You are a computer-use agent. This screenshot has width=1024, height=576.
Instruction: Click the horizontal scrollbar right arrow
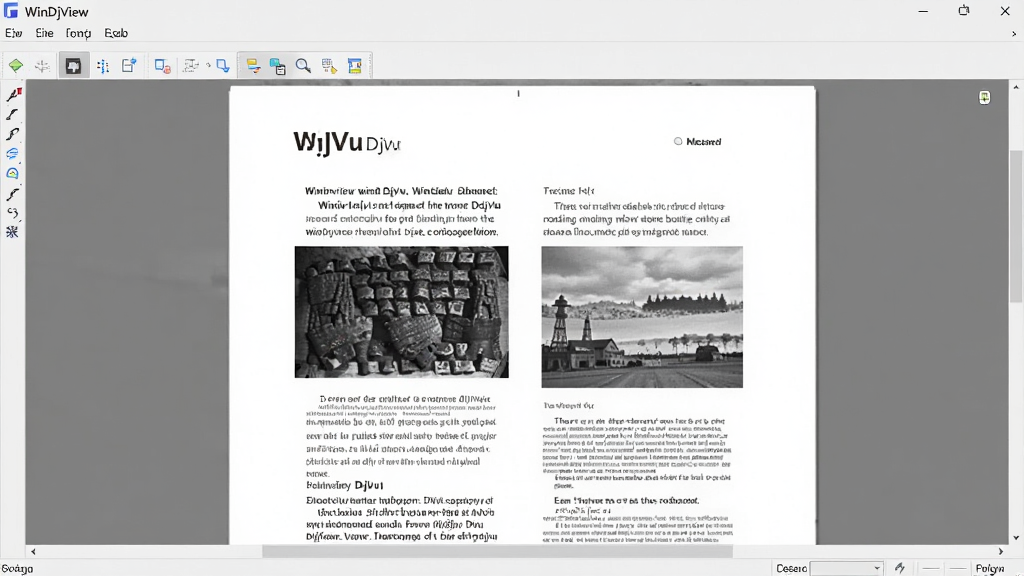1000,552
